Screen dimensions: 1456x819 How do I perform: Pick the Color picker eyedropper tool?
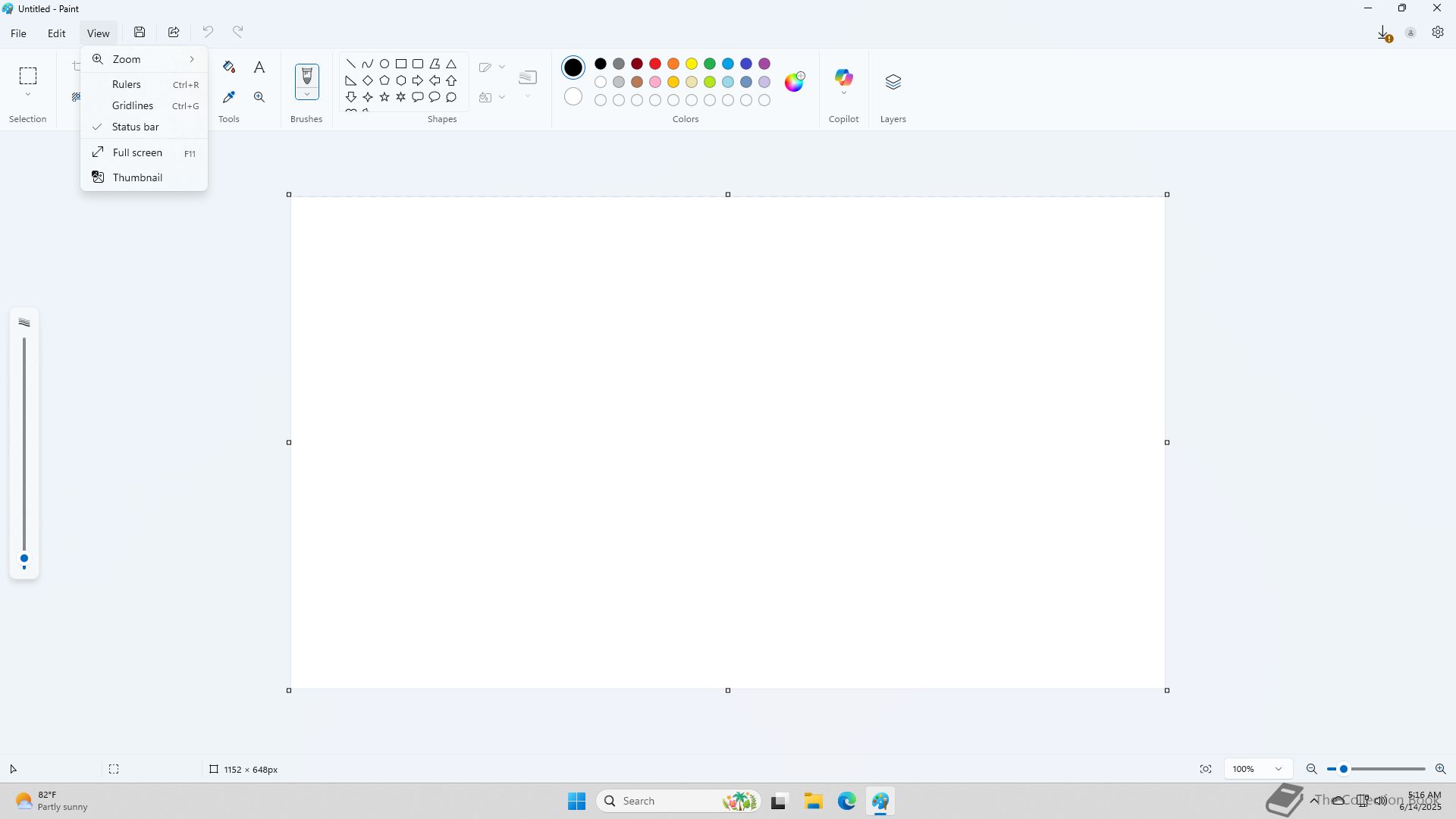pyautogui.click(x=229, y=97)
